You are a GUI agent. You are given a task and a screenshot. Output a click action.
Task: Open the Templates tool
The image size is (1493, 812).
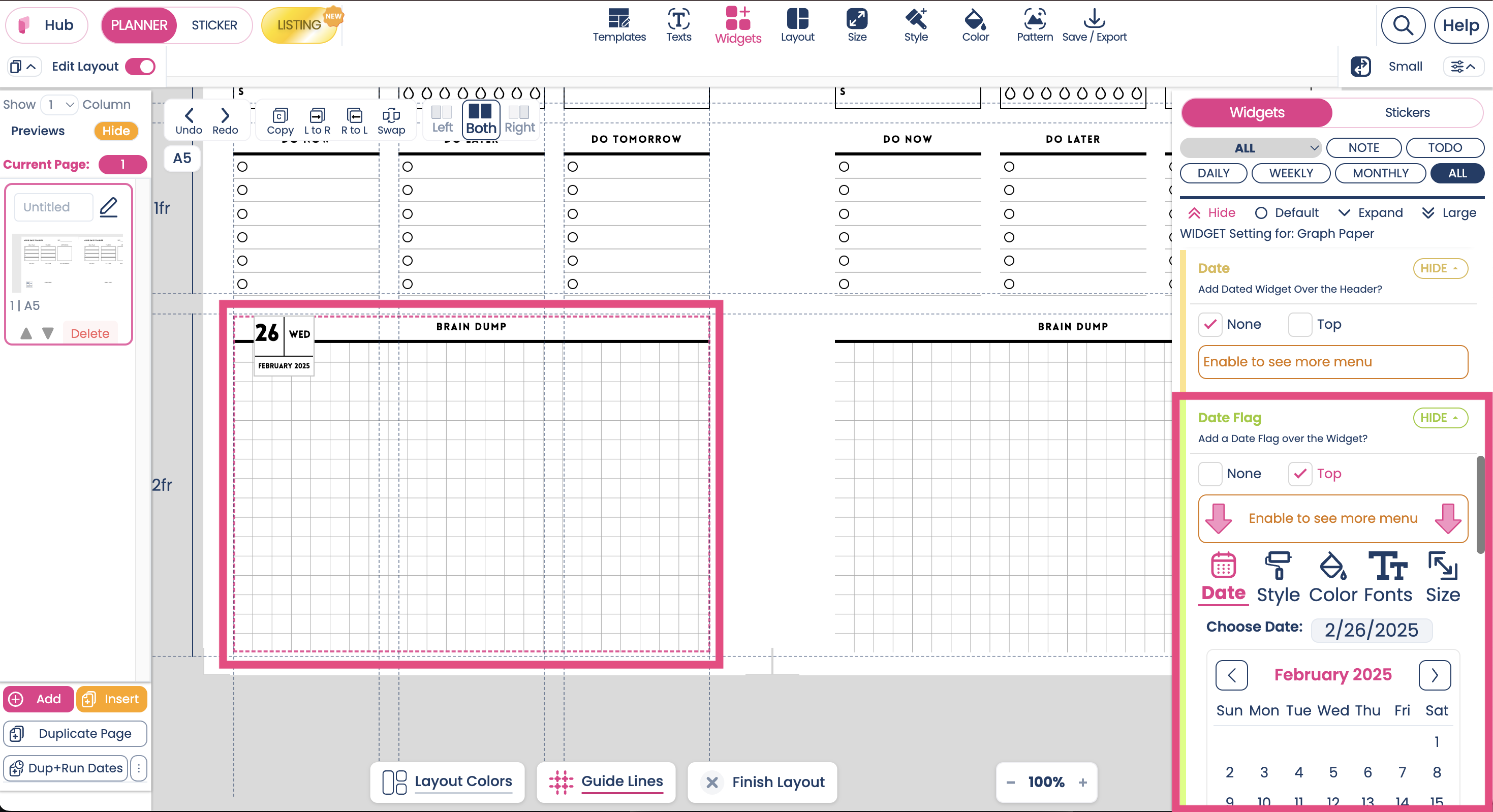618,25
